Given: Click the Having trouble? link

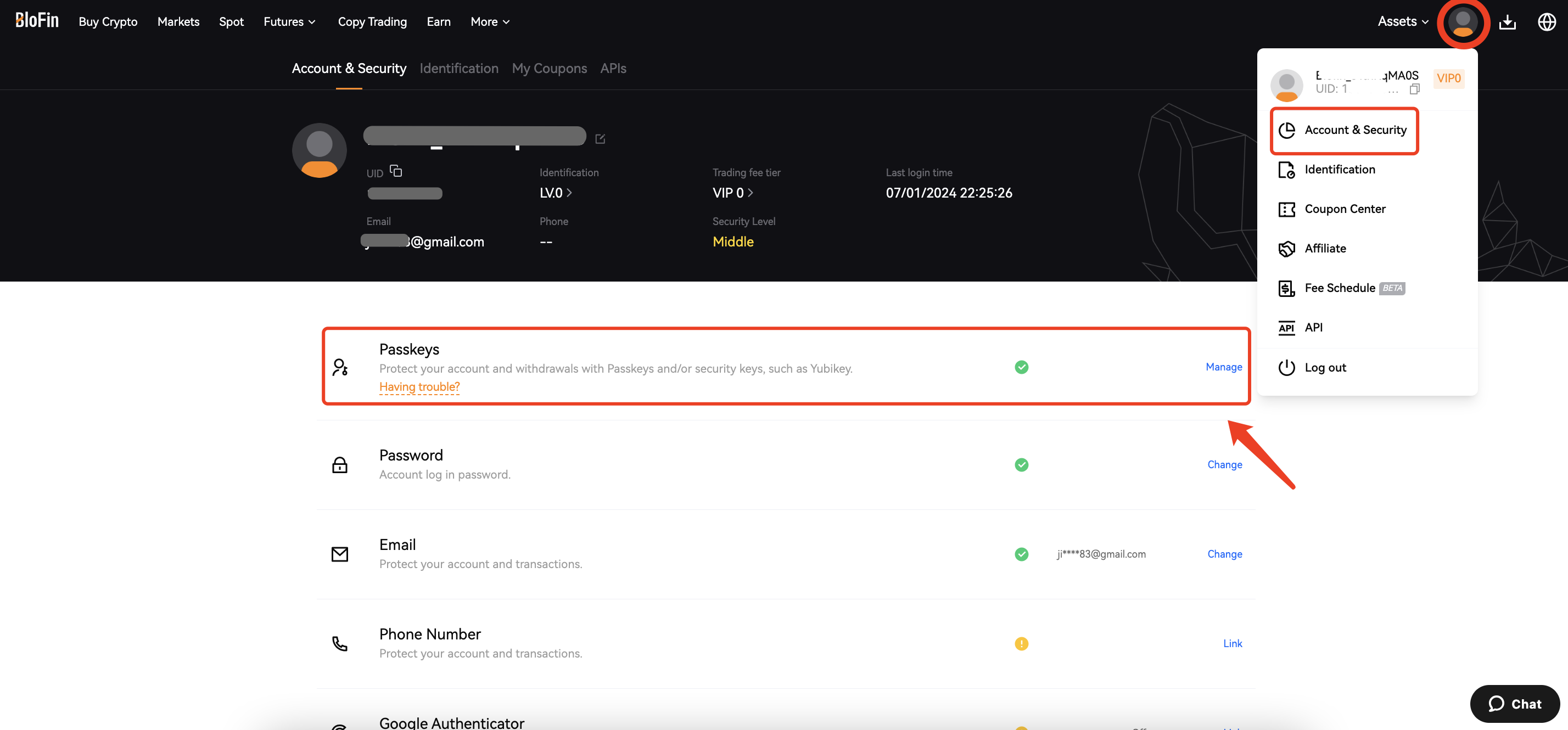Looking at the screenshot, I should click(419, 387).
